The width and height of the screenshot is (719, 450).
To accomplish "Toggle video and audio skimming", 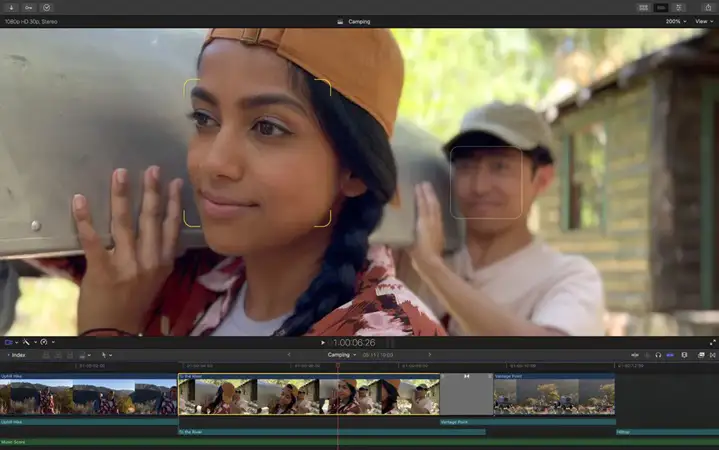I will coord(635,355).
